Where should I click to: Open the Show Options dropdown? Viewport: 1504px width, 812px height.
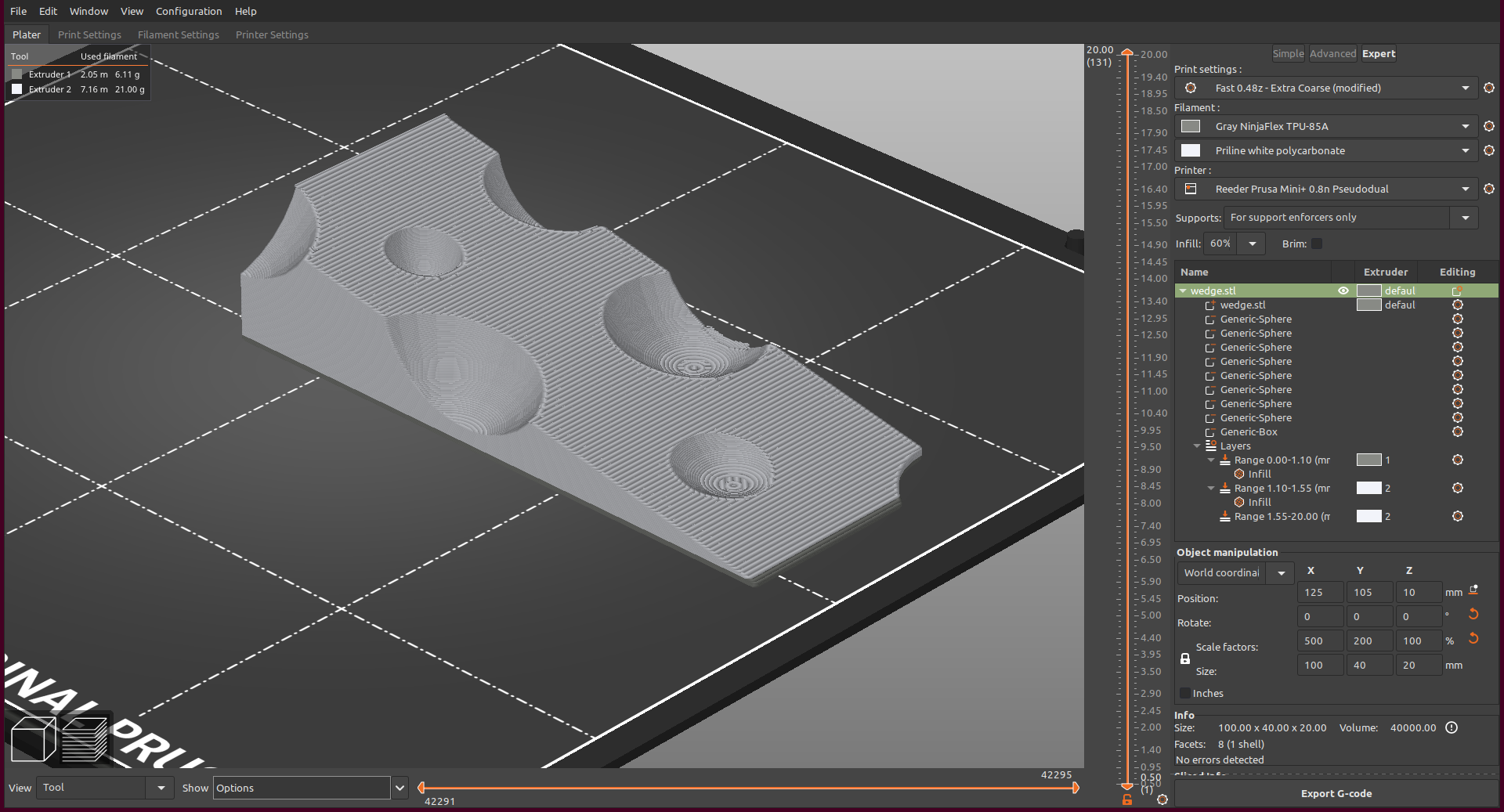click(399, 788)
